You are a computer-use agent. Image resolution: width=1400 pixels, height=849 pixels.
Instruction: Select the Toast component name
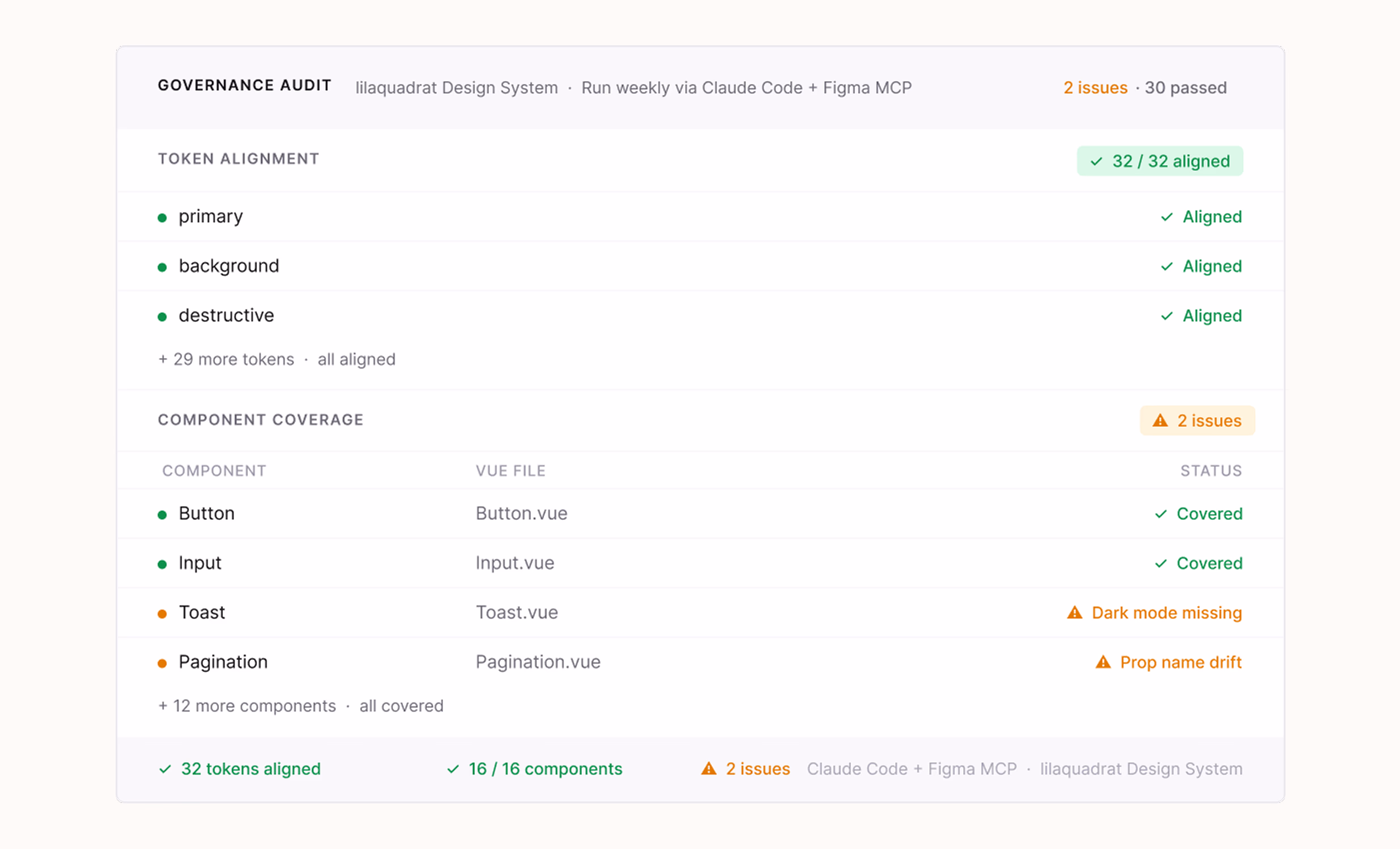pos(202,612)
